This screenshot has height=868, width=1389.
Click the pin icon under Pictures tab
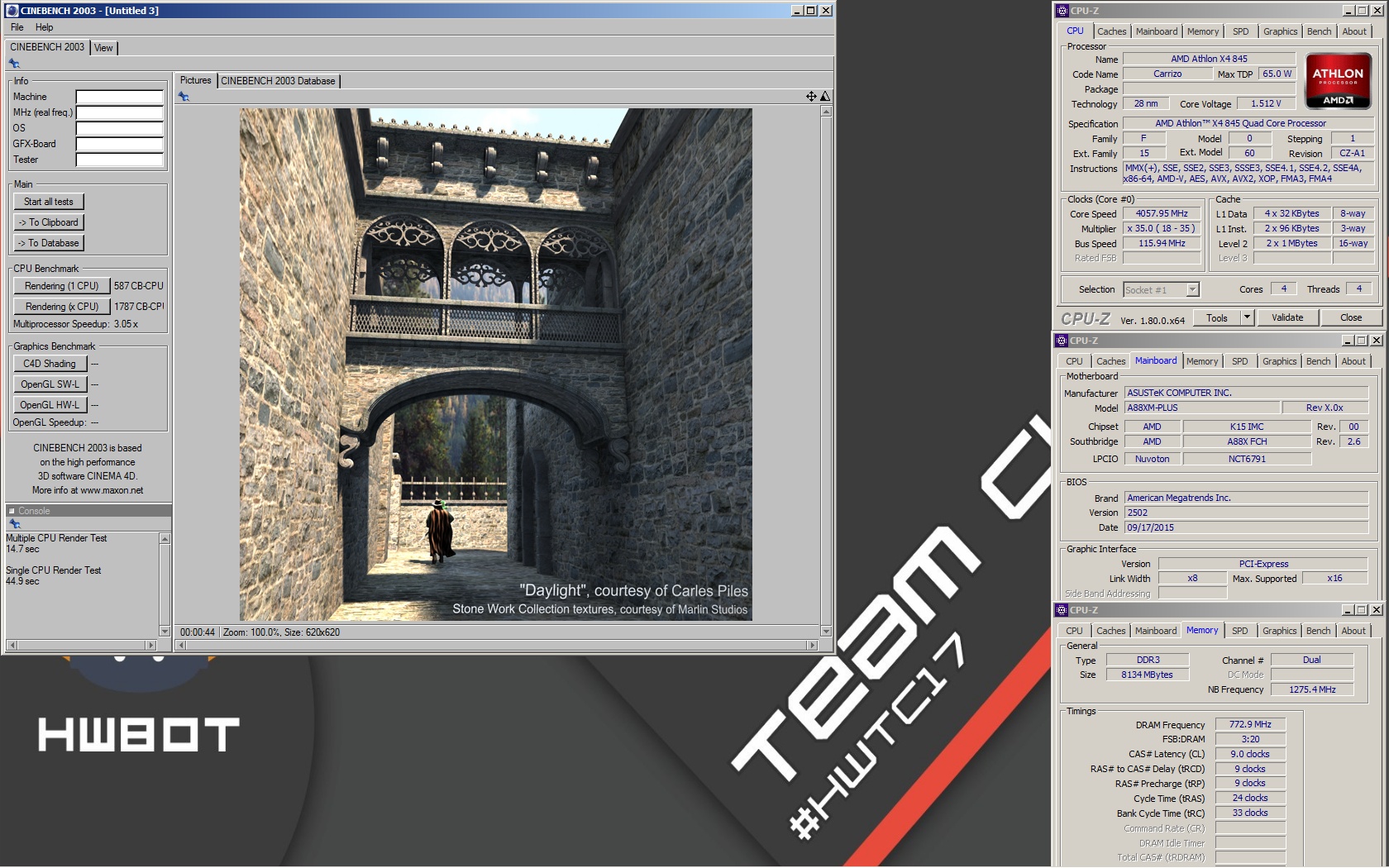pos(184,97)
